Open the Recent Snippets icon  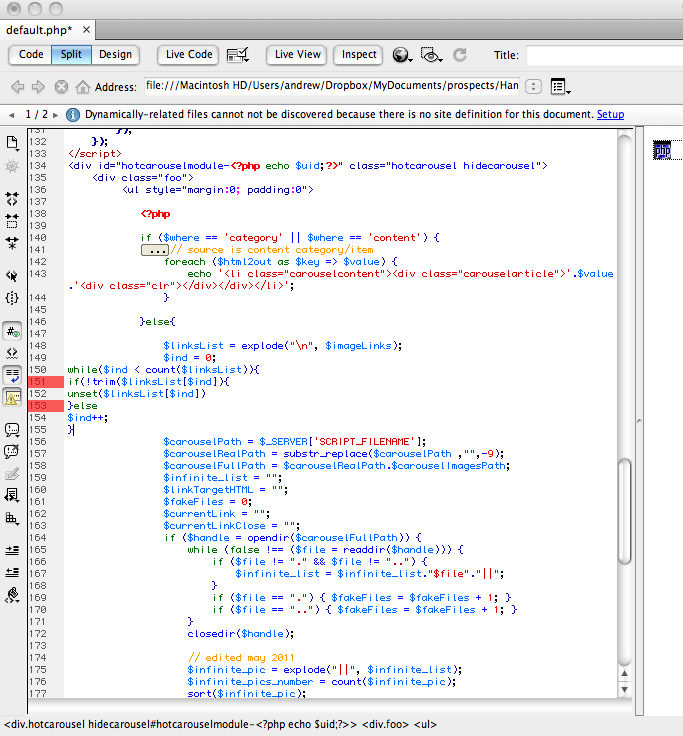point(12,496)
